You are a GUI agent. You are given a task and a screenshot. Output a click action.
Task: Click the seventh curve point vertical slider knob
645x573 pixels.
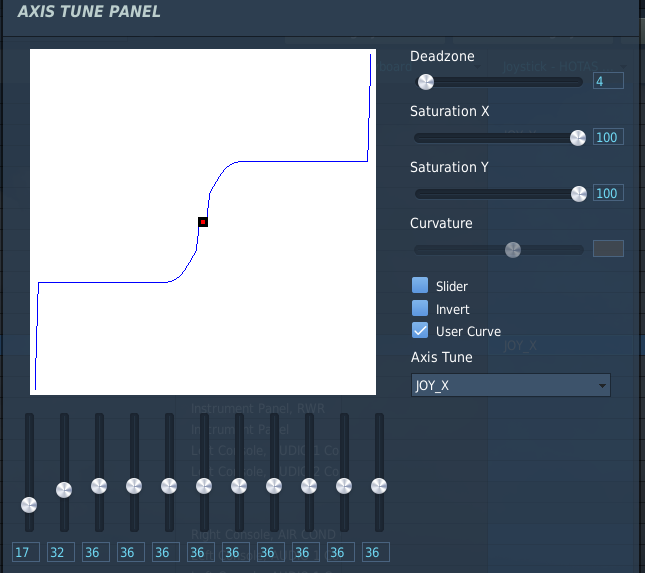point(239,486)
